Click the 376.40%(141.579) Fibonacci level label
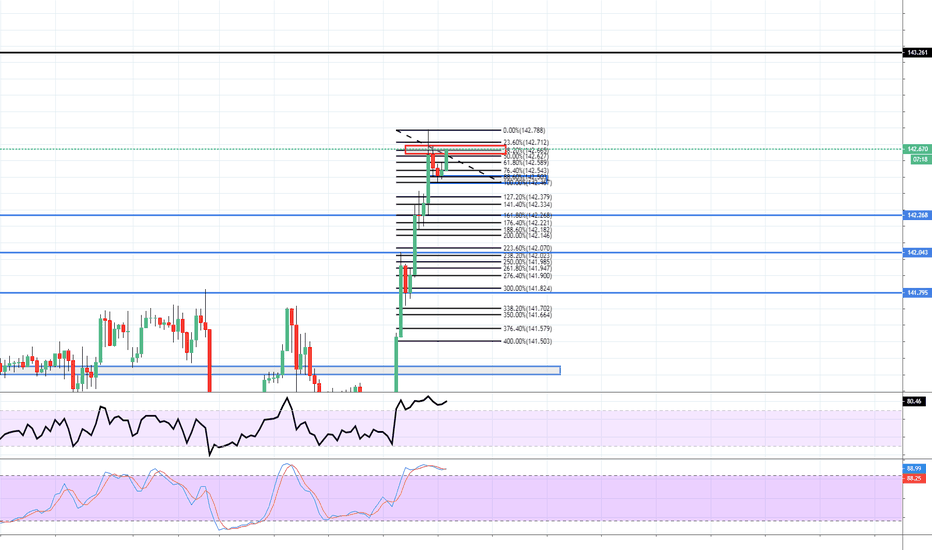The height and width of the screenshot is (550, 932). (528, 328)
